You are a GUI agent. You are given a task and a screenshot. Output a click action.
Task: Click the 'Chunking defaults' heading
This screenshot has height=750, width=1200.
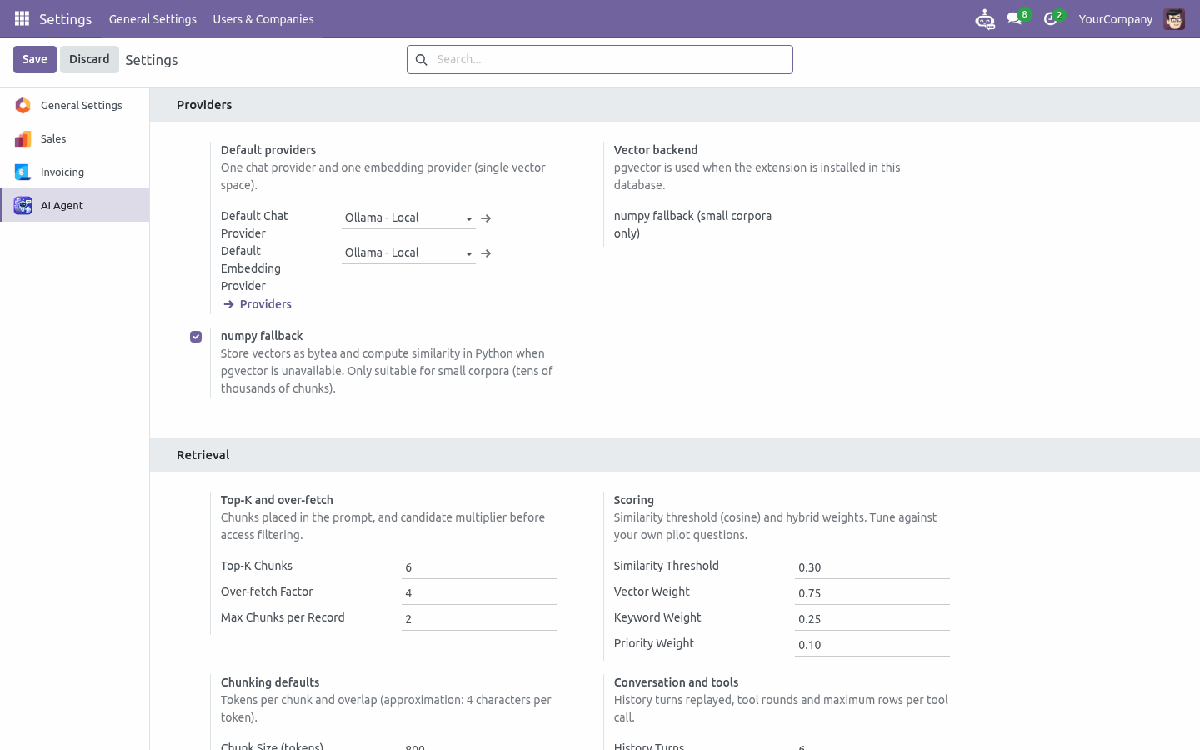270,683
